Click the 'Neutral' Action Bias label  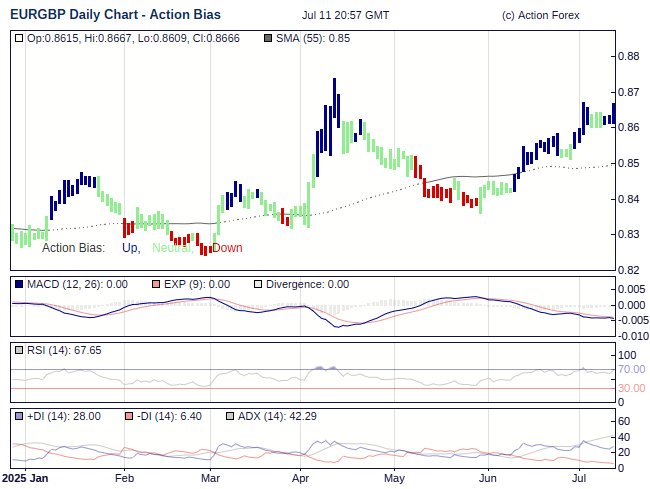(171, 248)
